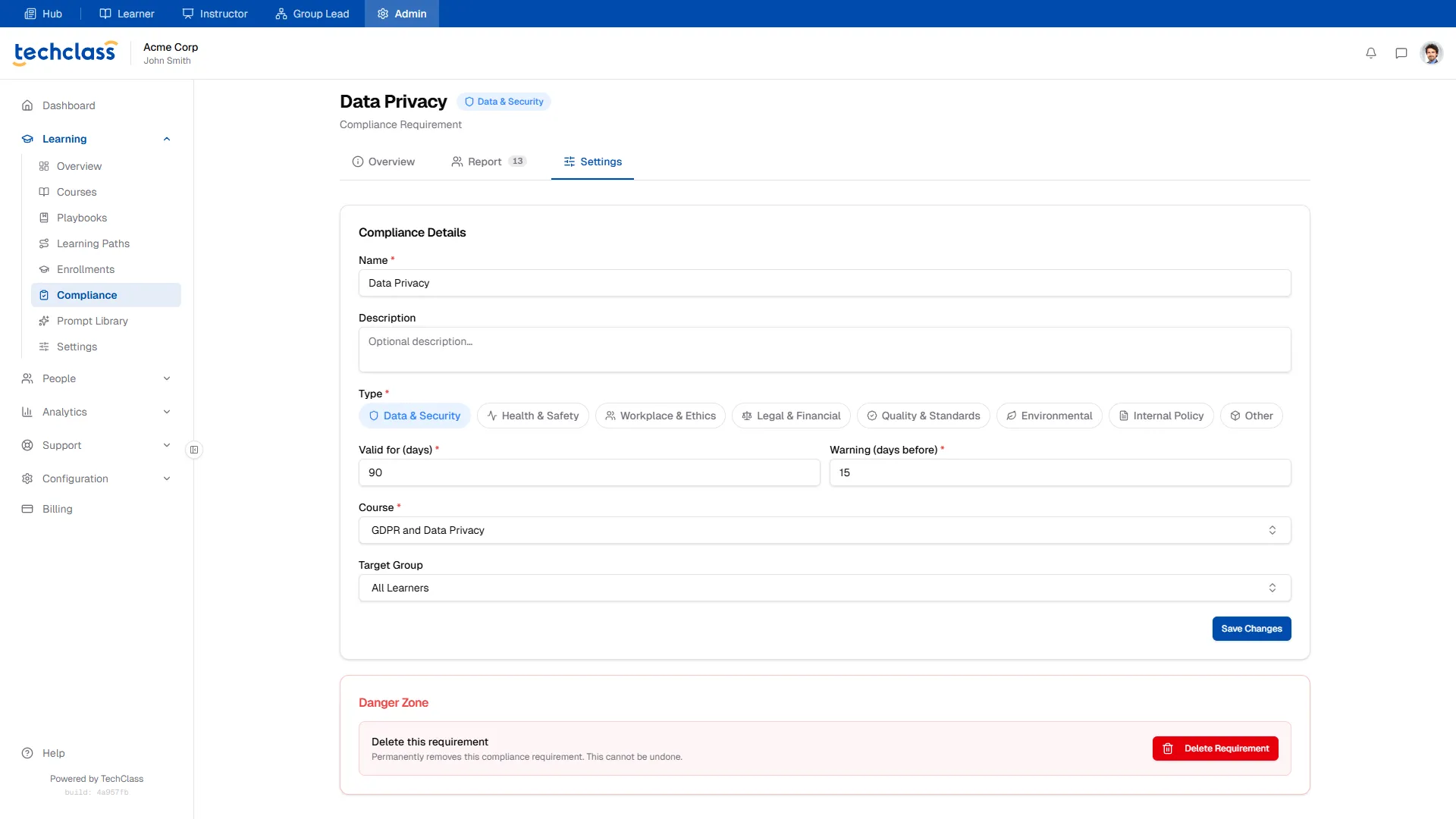Viewport: 1456px width, 819px height.
Task: Open Prompt Library in the sidebar
Action: point(106,321)
